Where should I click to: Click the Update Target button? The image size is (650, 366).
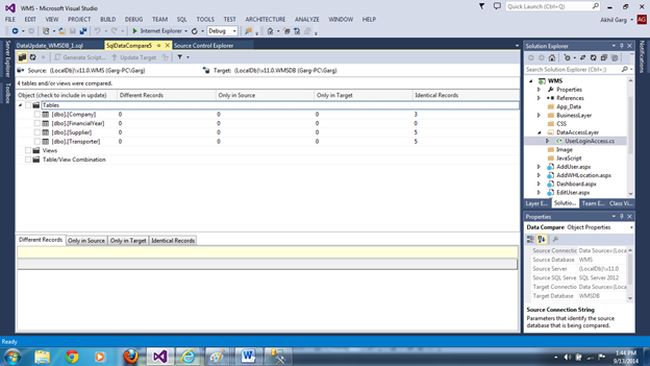(x=134, y=57)
